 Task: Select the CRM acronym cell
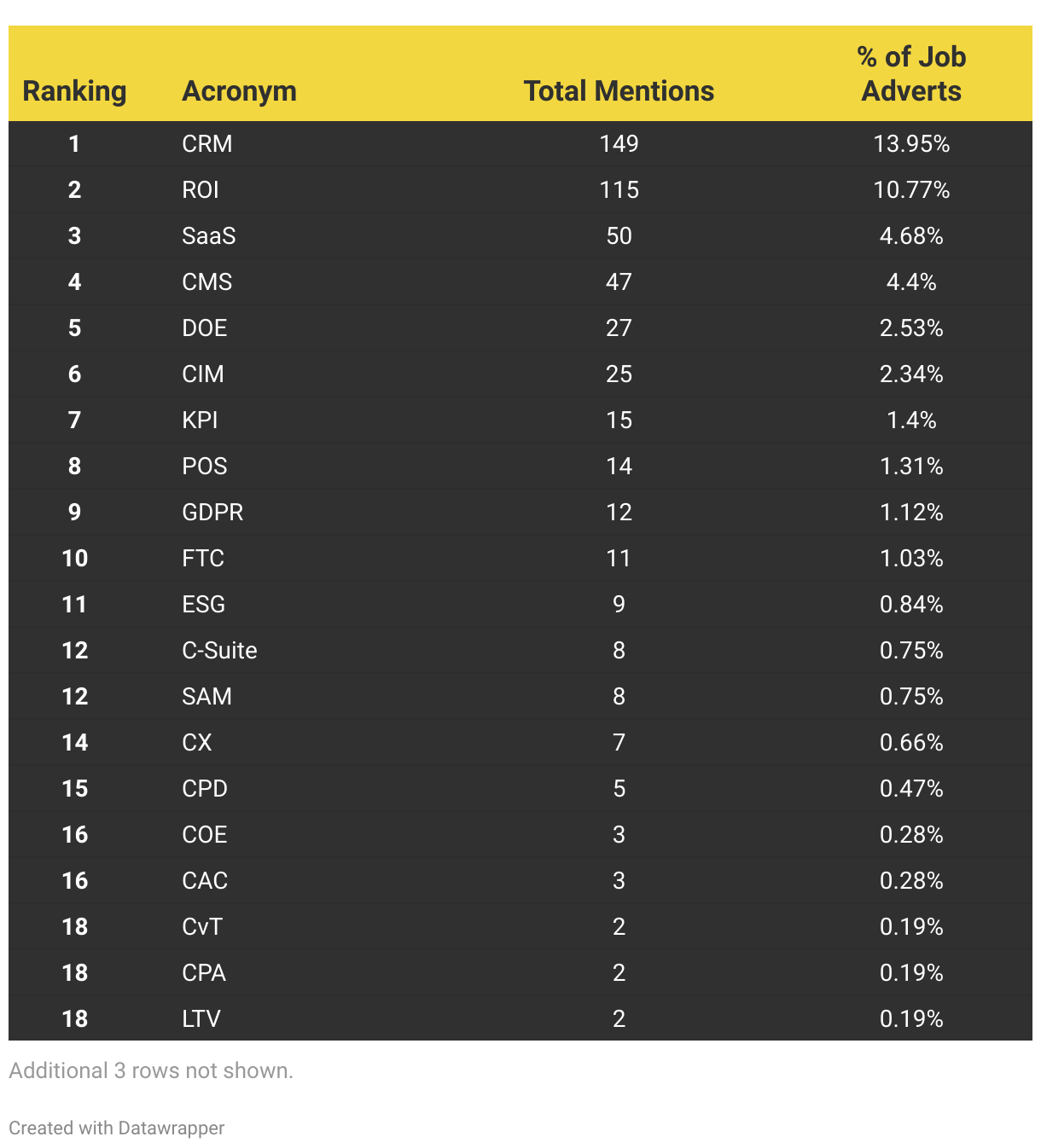207,143
